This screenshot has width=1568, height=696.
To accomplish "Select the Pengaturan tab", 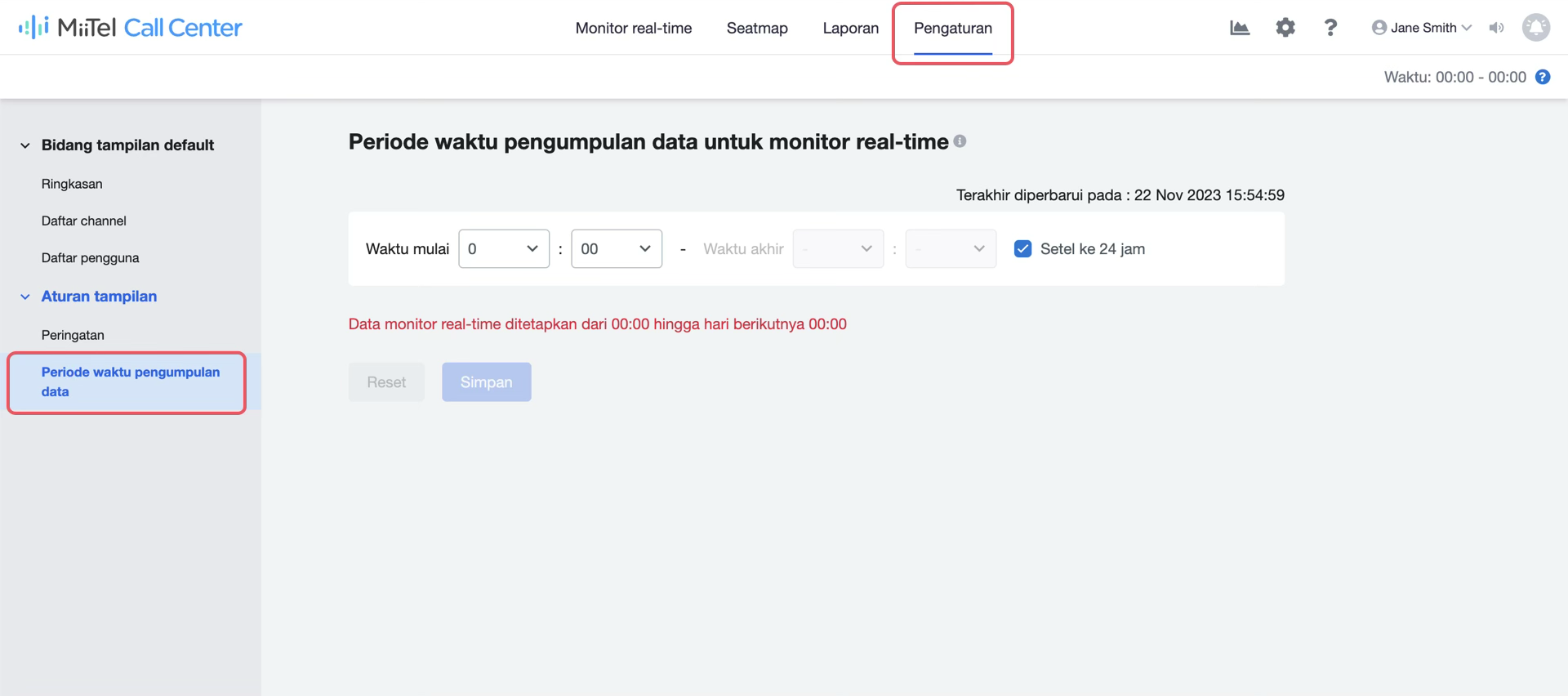I will (953, 28).
